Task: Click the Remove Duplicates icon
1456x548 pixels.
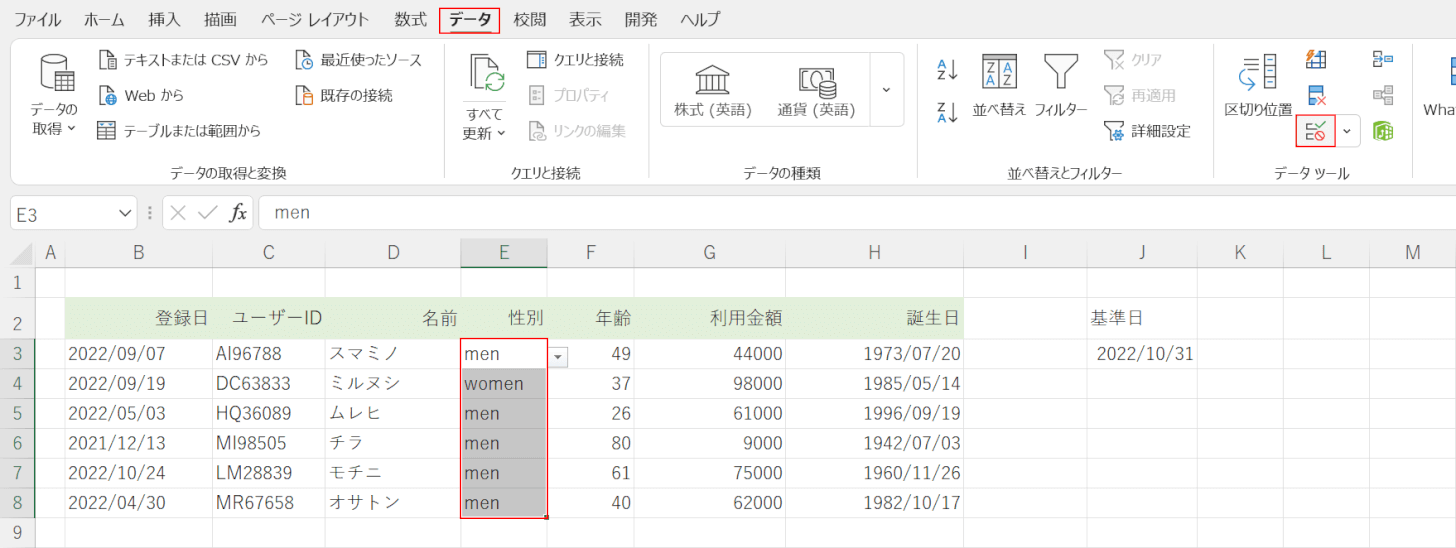Action: coord(1316,96)
